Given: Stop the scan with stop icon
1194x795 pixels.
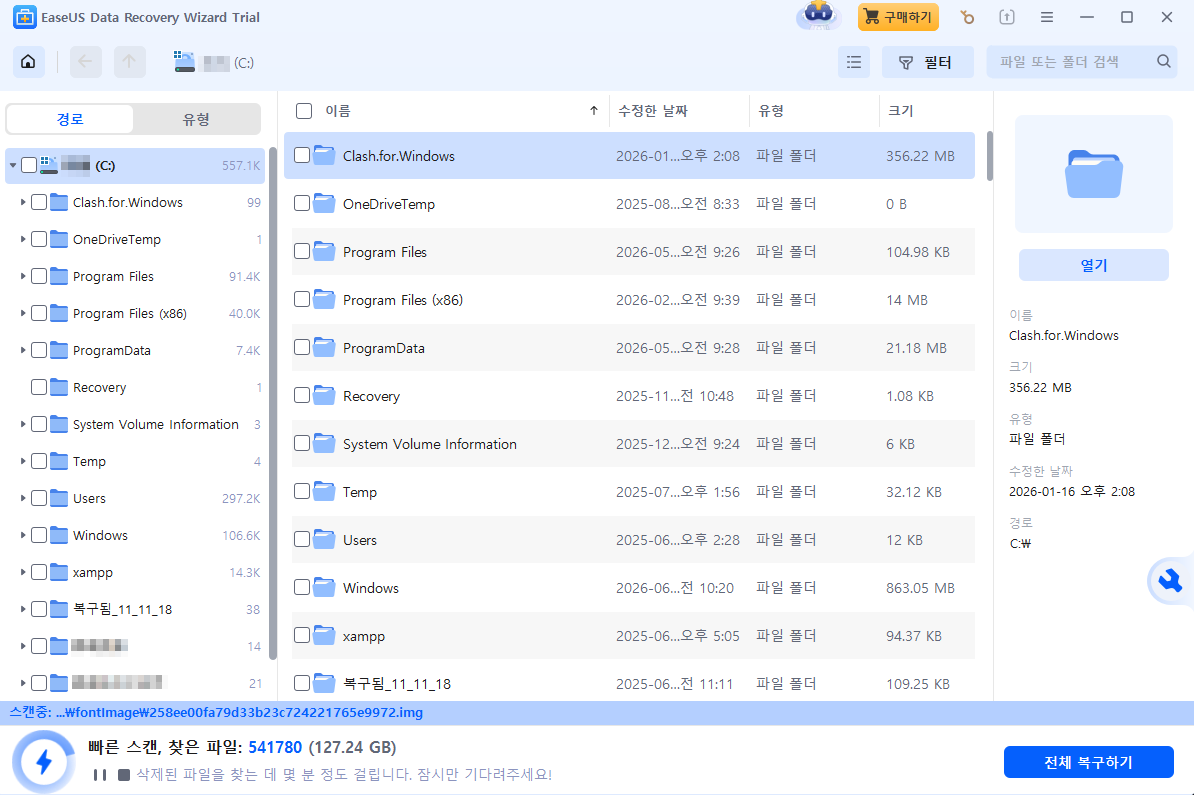Looking at the screenshot, I should [x=123, y=774].
